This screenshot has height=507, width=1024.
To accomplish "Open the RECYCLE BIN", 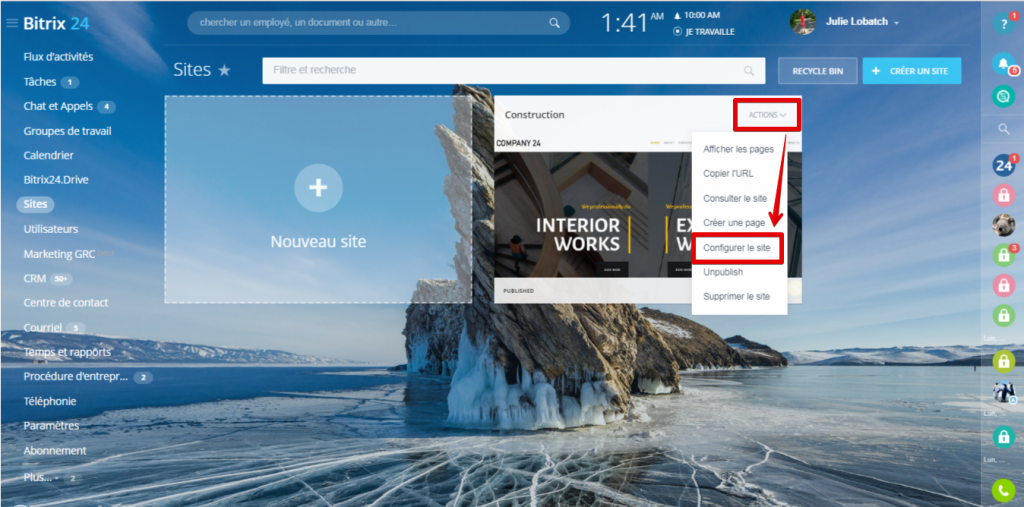I will [818, 71].
